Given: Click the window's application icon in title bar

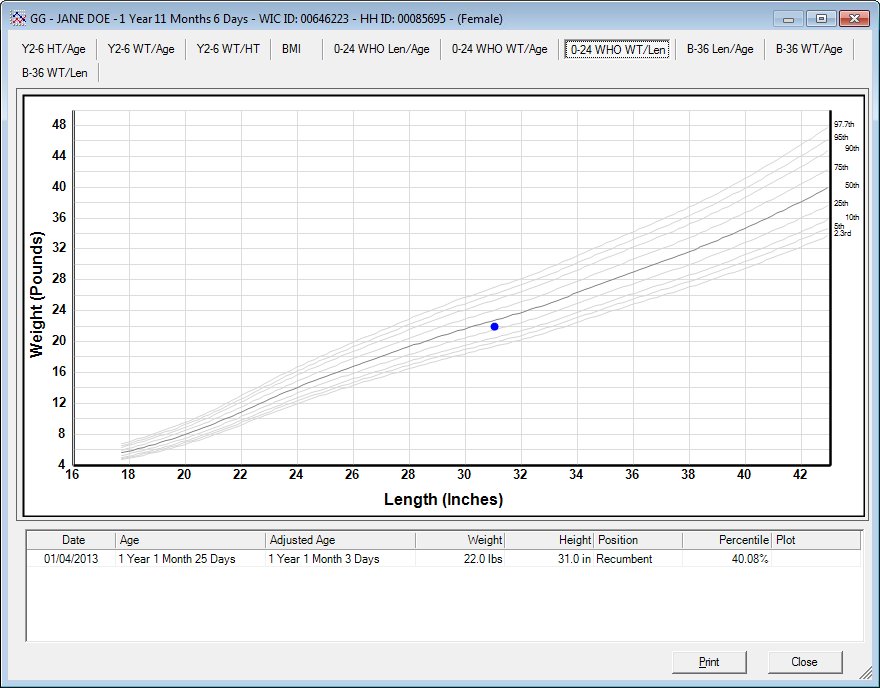Looking at the screenshot, I should click(19, 19).
